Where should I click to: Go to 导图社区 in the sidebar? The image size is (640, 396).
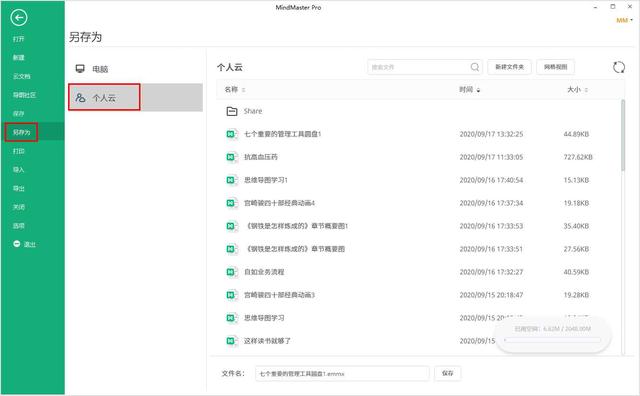click(x=24, y=95)
